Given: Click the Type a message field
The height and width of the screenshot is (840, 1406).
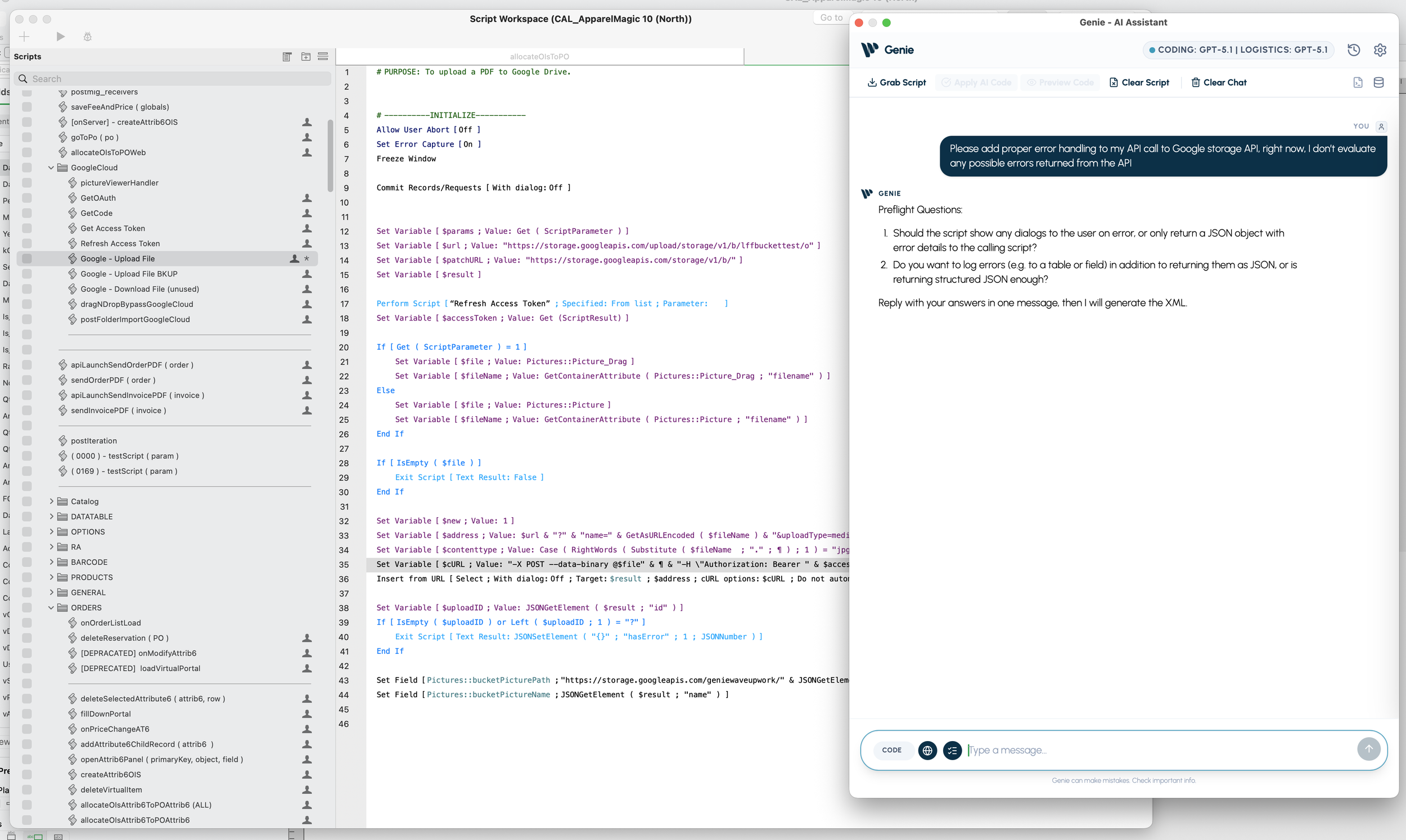Looking at the screenshot, I should 1155,750.
